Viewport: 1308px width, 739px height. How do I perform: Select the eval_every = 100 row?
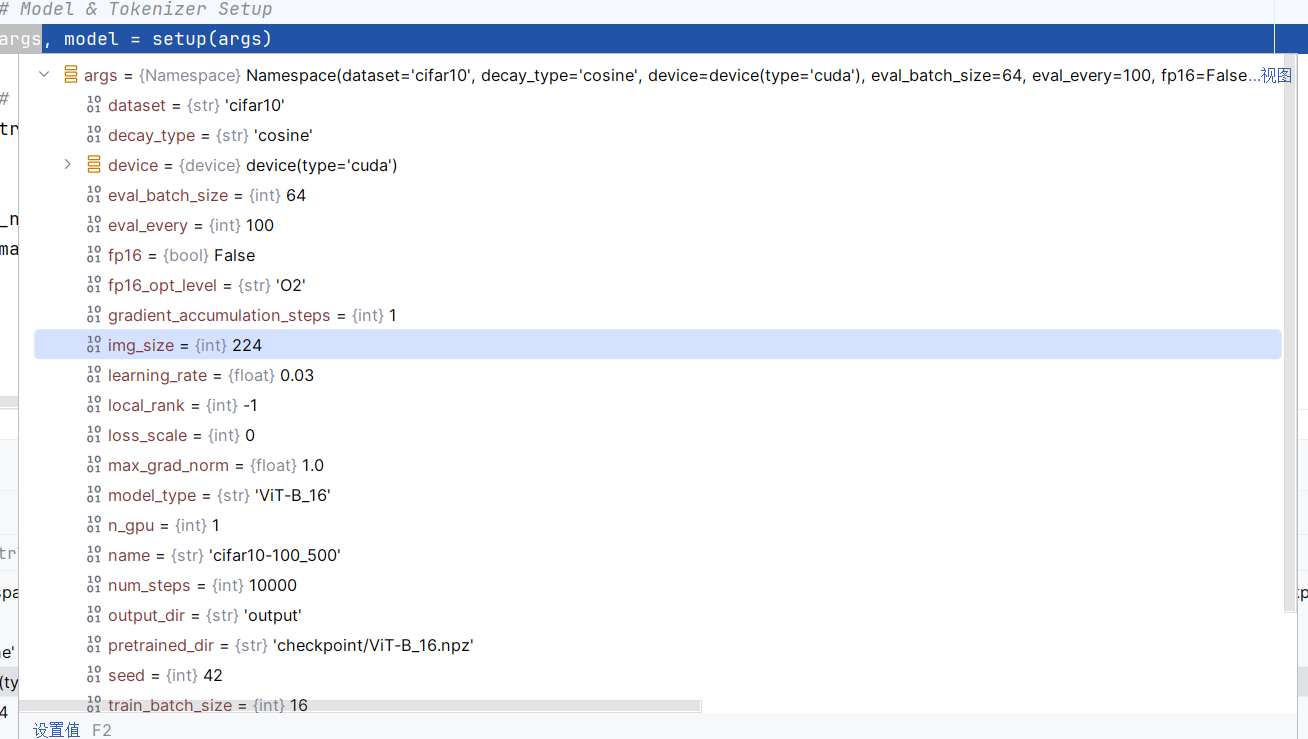pos(658,225)
